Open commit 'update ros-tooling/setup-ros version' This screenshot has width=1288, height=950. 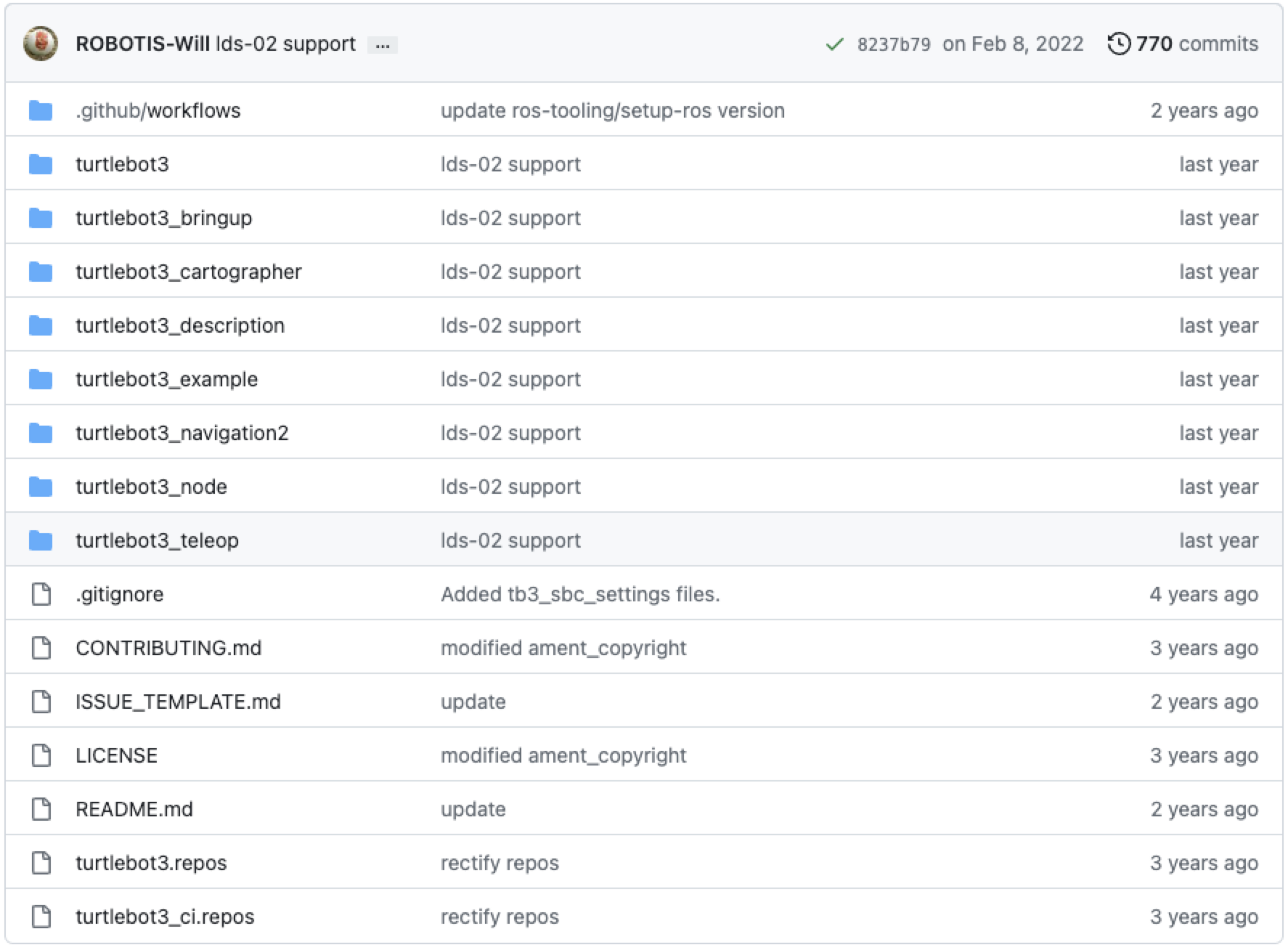pos(613,110)
